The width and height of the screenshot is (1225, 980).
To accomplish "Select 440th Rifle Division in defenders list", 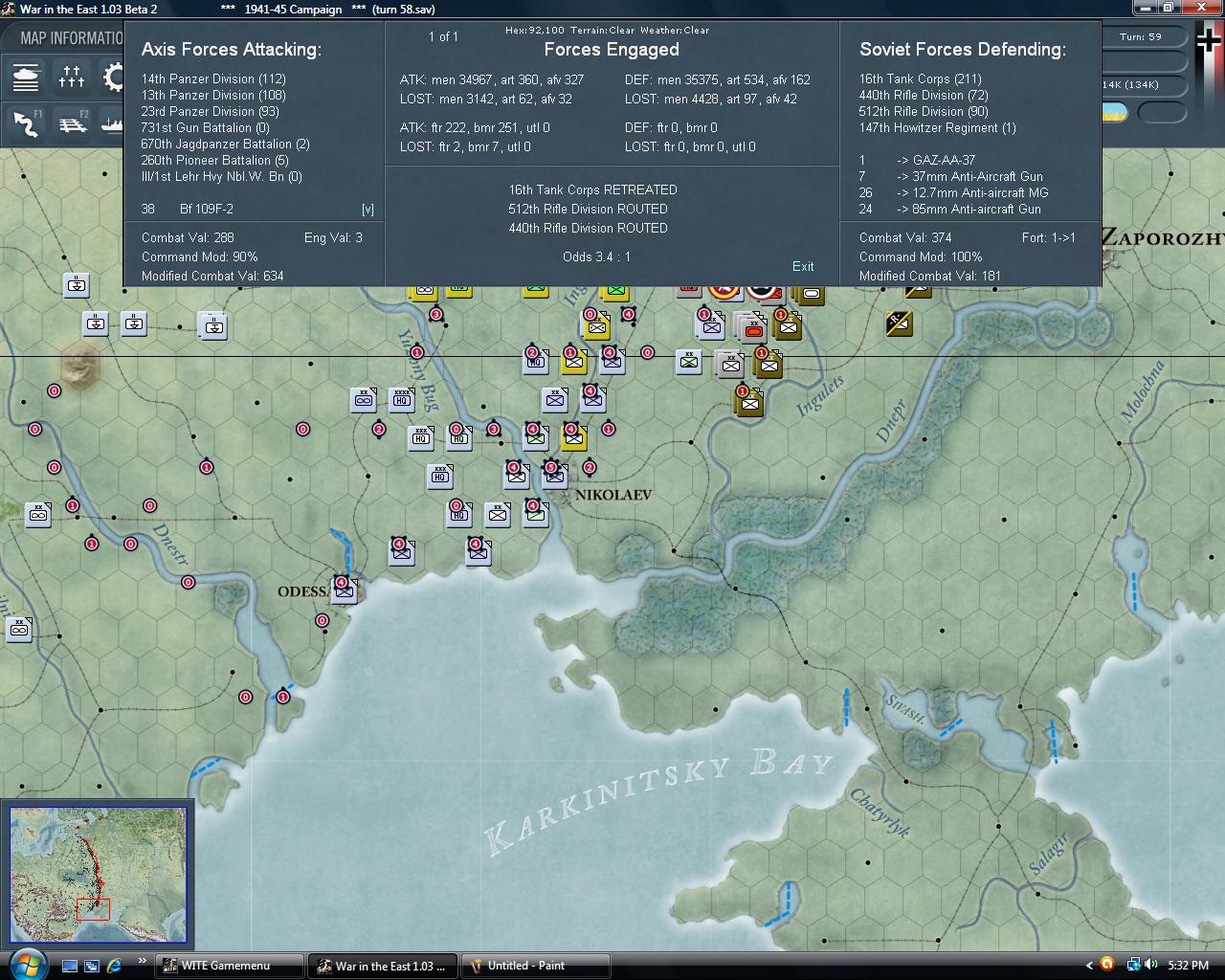I will click(x=924, y=95).
